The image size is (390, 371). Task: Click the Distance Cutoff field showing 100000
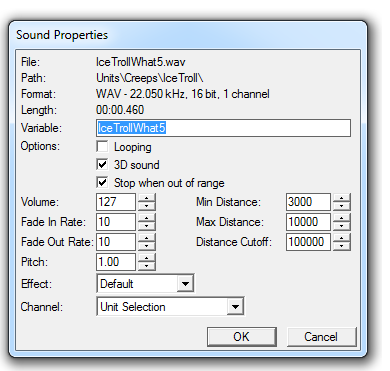click(308, 242)
